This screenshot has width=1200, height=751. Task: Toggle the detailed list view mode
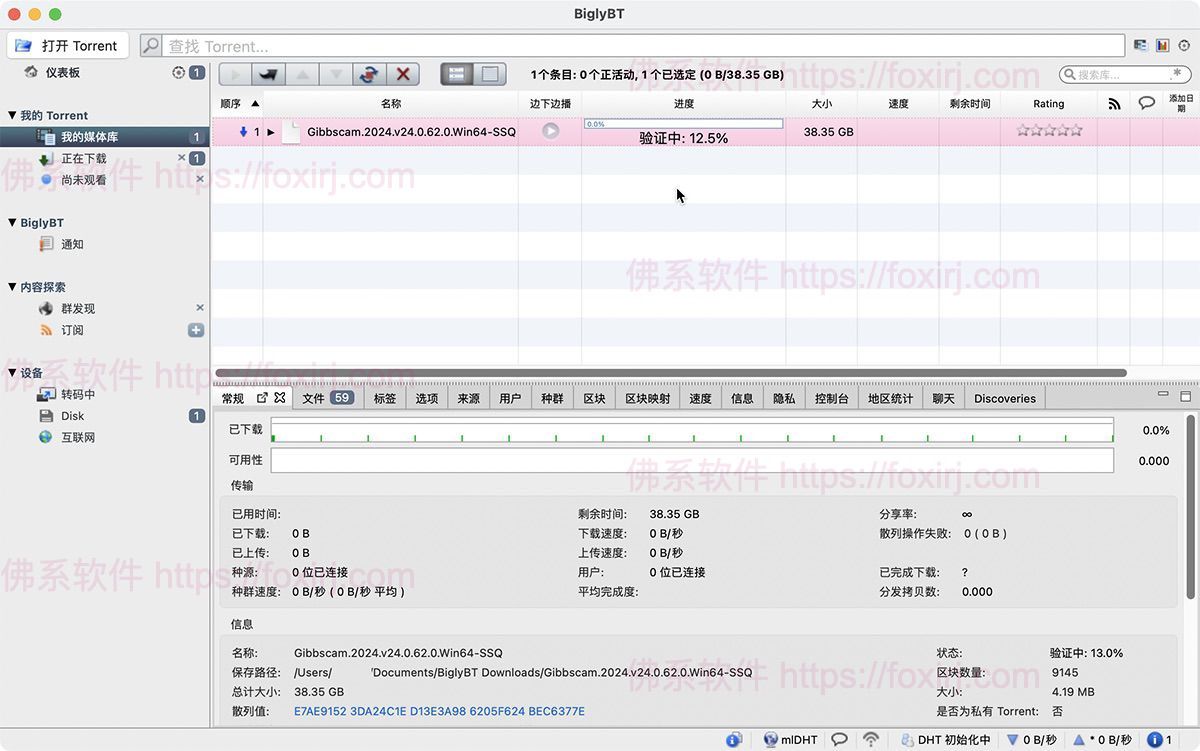[459, 74]
